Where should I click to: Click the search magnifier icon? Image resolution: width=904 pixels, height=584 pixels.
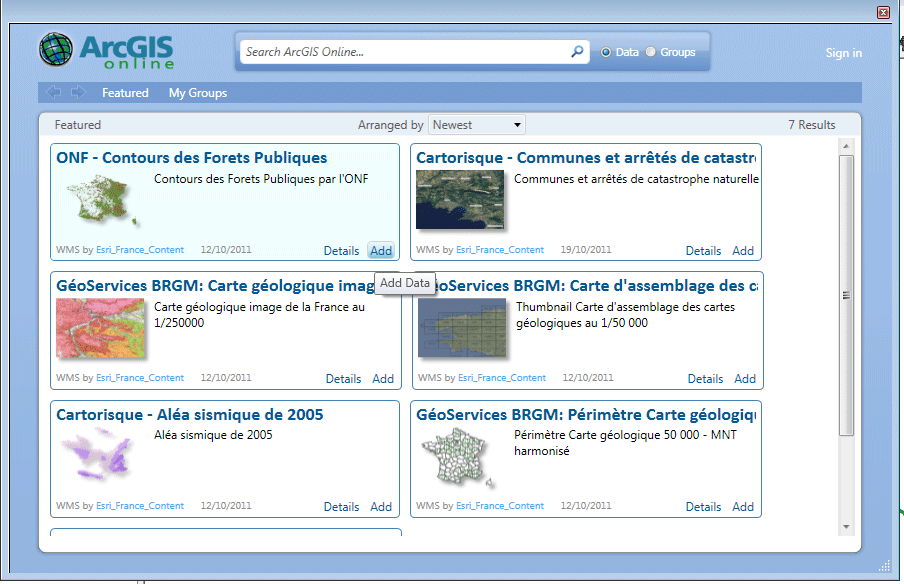[577, 52]
